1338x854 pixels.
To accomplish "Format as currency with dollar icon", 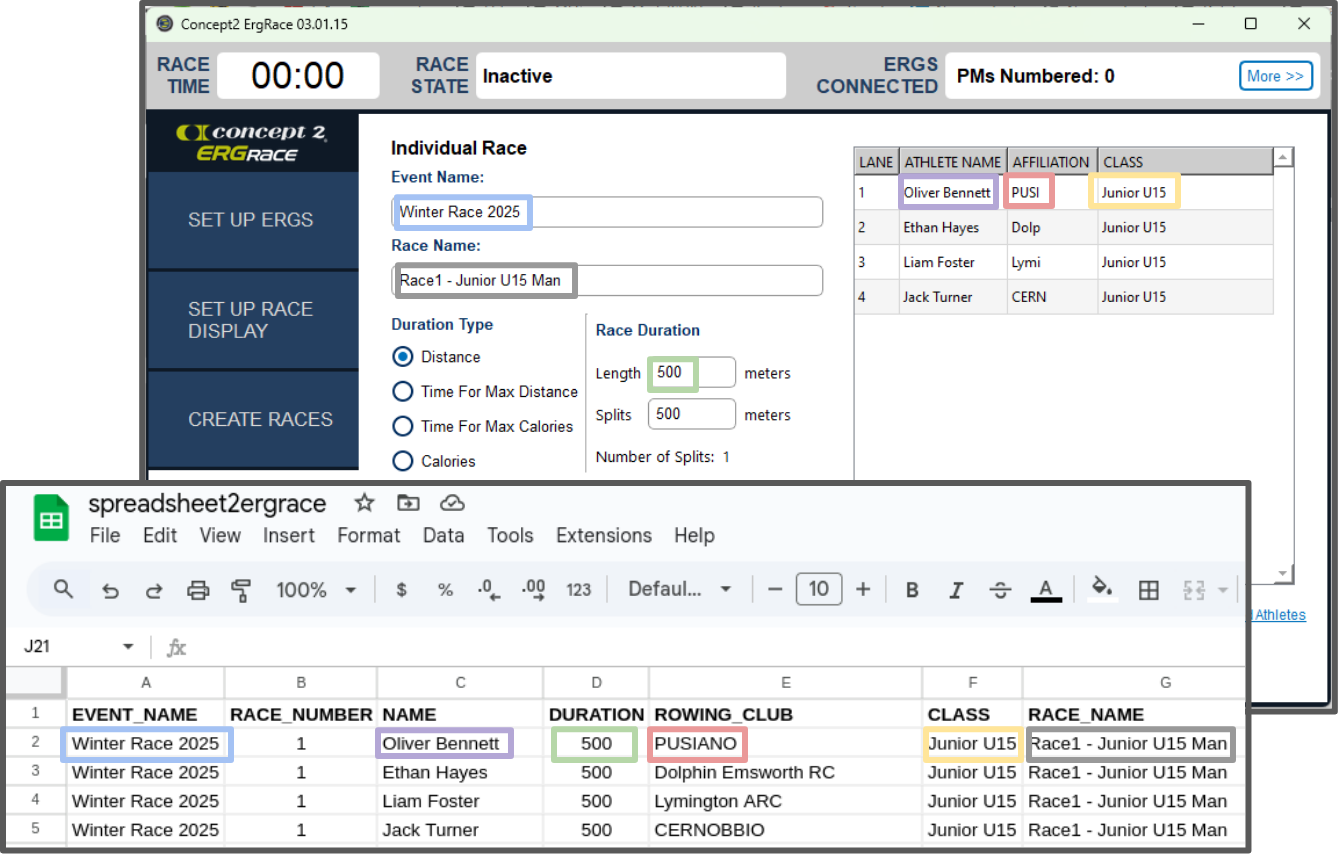I will pyautogui.click(x=402, y=590).
